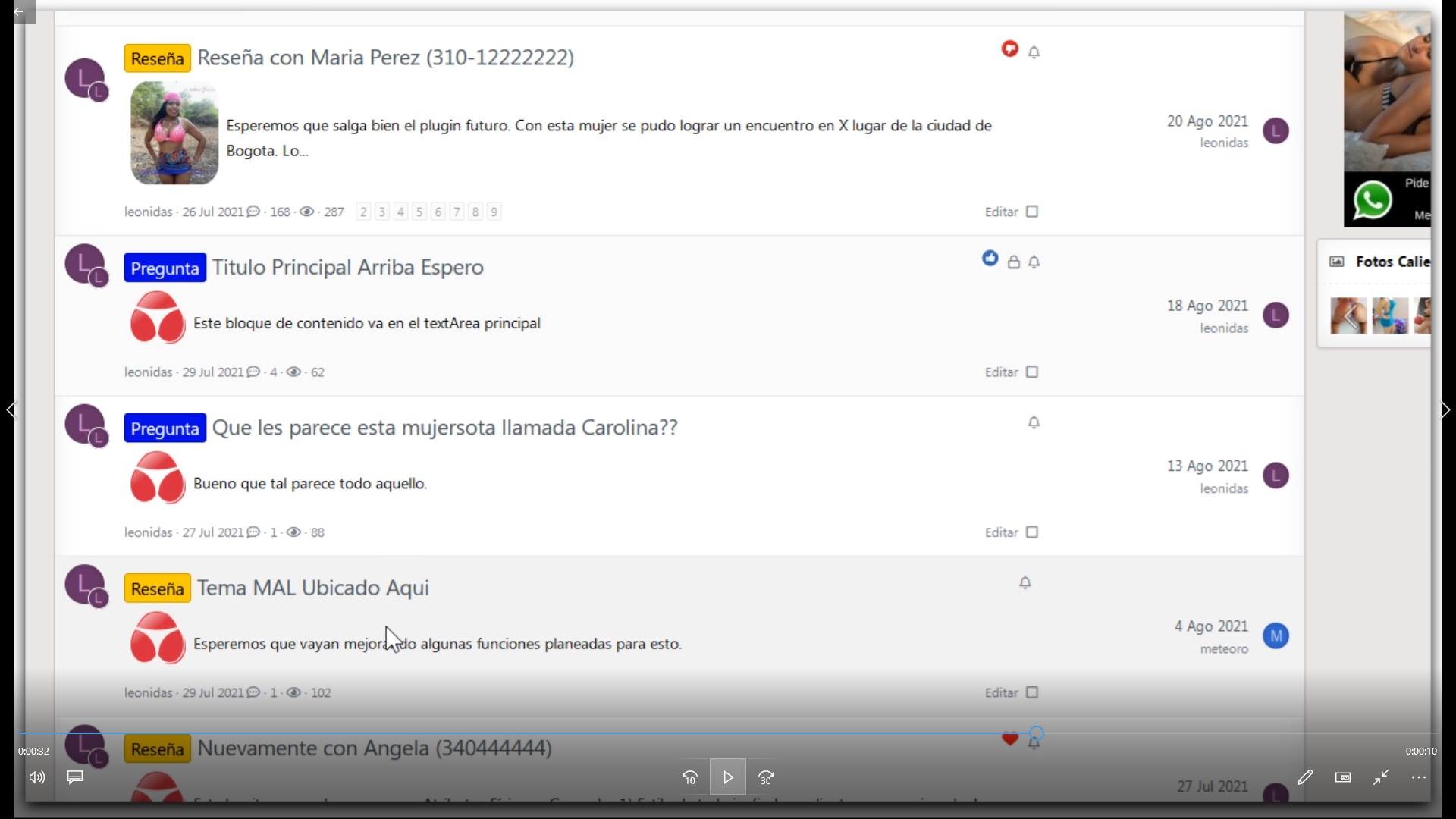Open thread 'Nuevamente con Angela (340444444)'
The image size is (1456, 819).
[x=375, y=748]
